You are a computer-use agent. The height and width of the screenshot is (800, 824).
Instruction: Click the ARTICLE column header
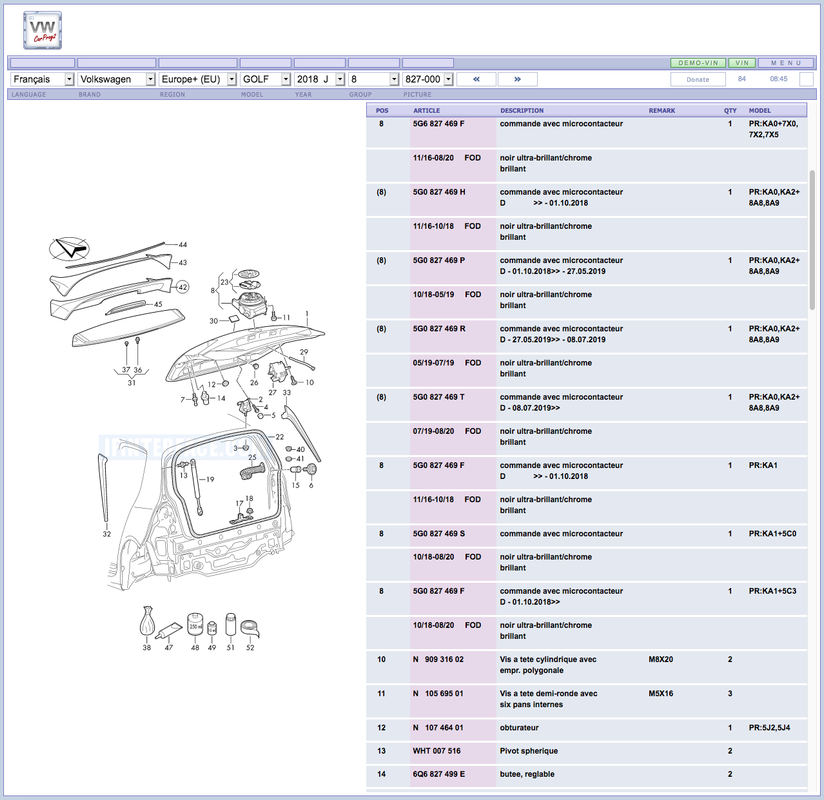tap(426, 110)
